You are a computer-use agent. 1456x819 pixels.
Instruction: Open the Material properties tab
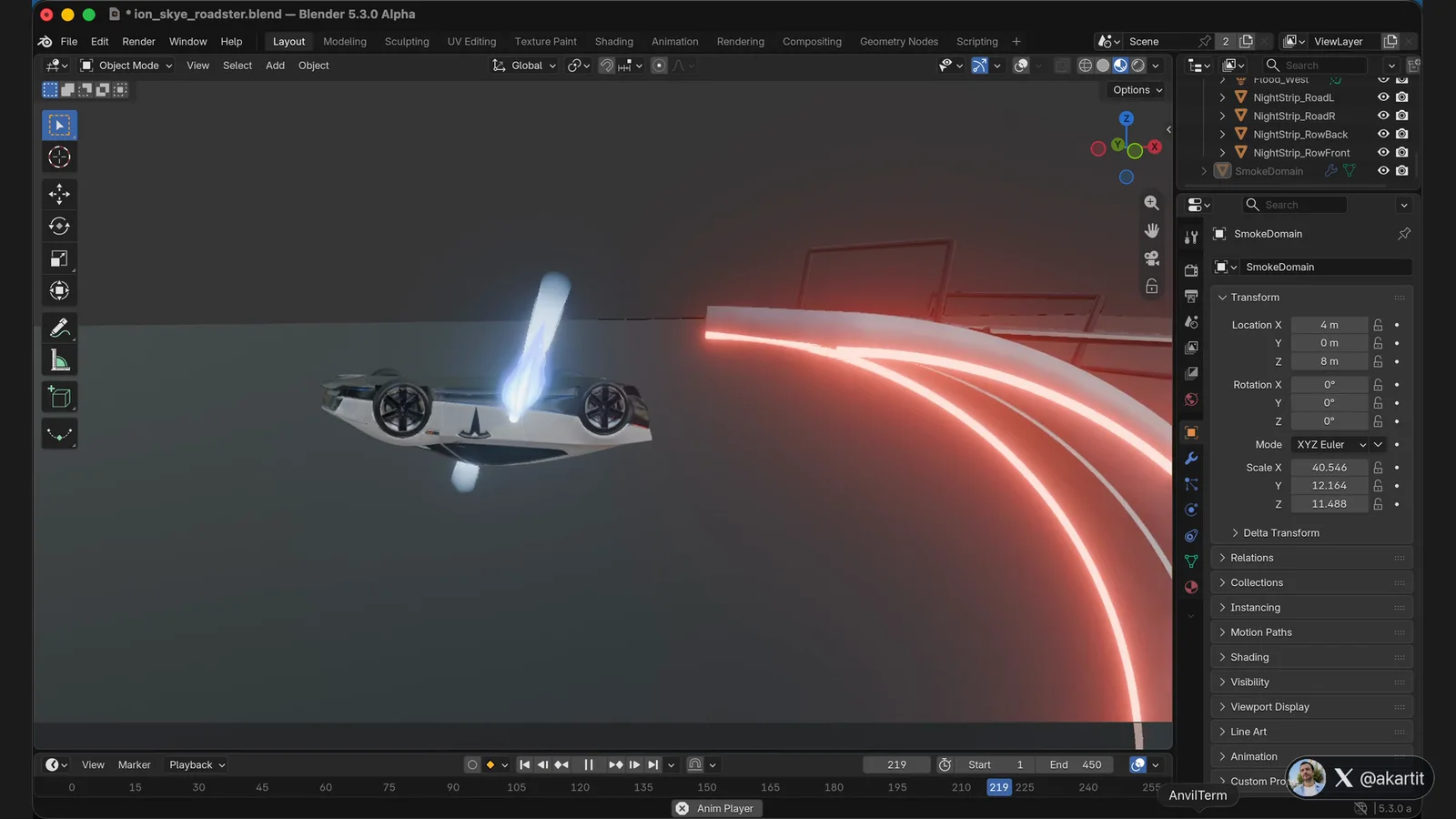pyautogui.click(x=1191, y=587)
